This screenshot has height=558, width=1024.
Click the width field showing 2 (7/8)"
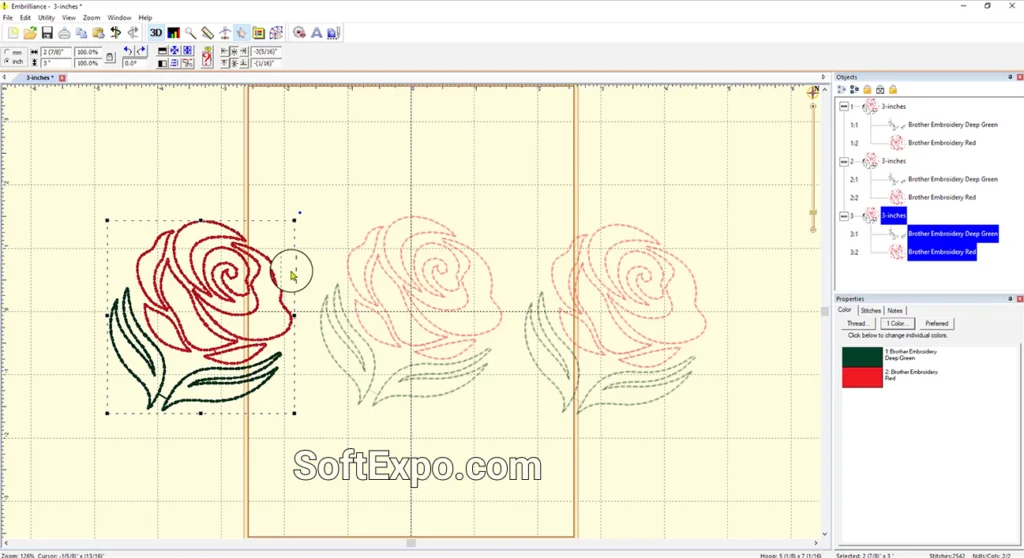pos(56,52)
